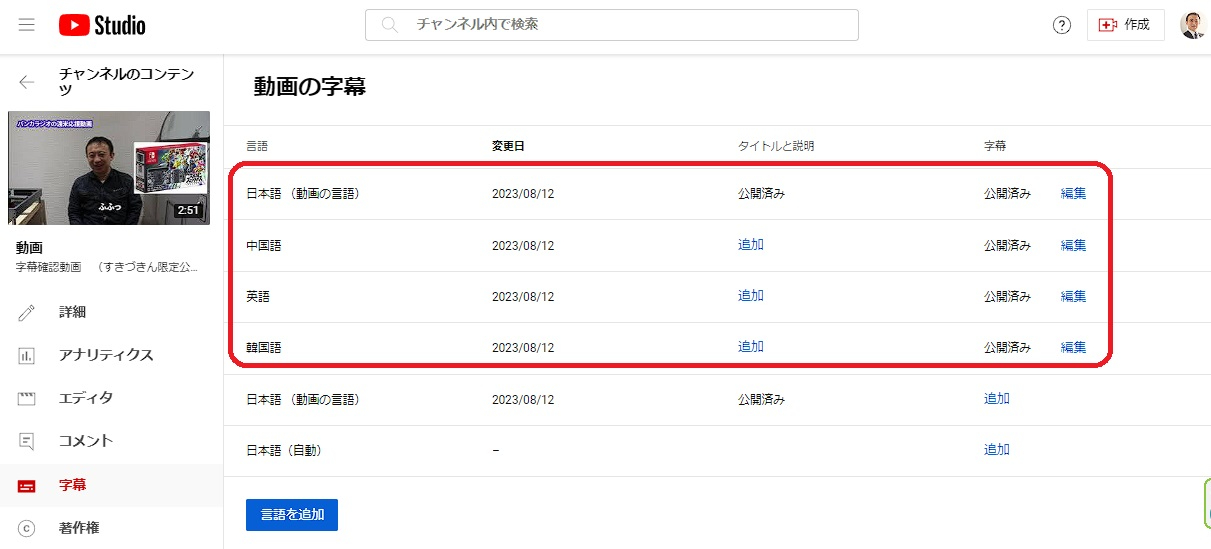Viewport: 1211px width, 549px height.
Task: Add subtitles for 日本語（自動） row
Action: click(996, 450)
